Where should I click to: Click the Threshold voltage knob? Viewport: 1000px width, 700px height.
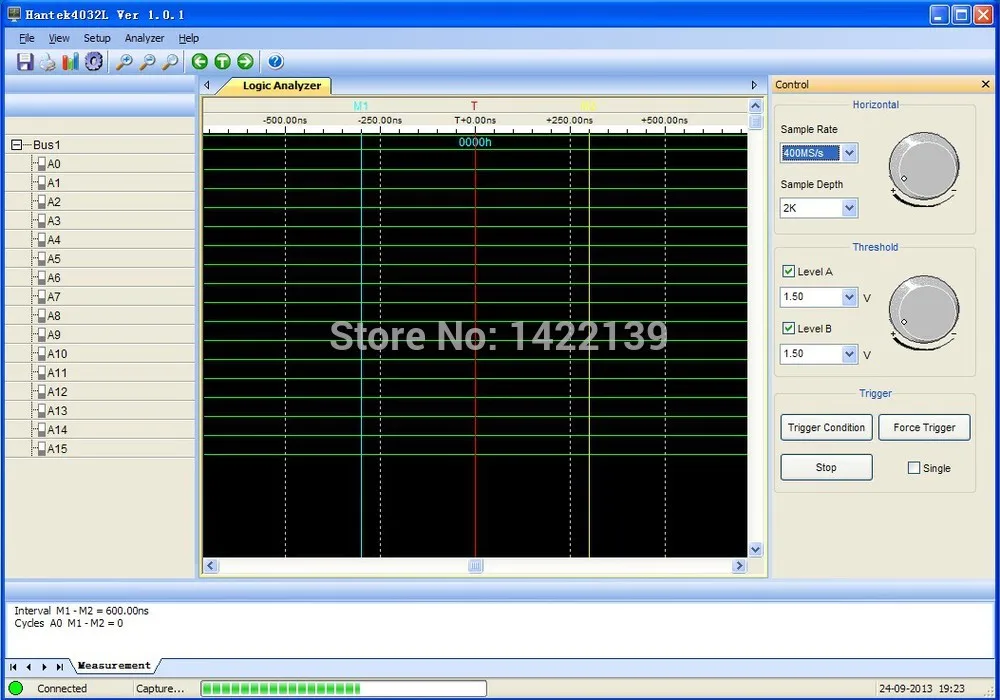(x=923, y=312)
